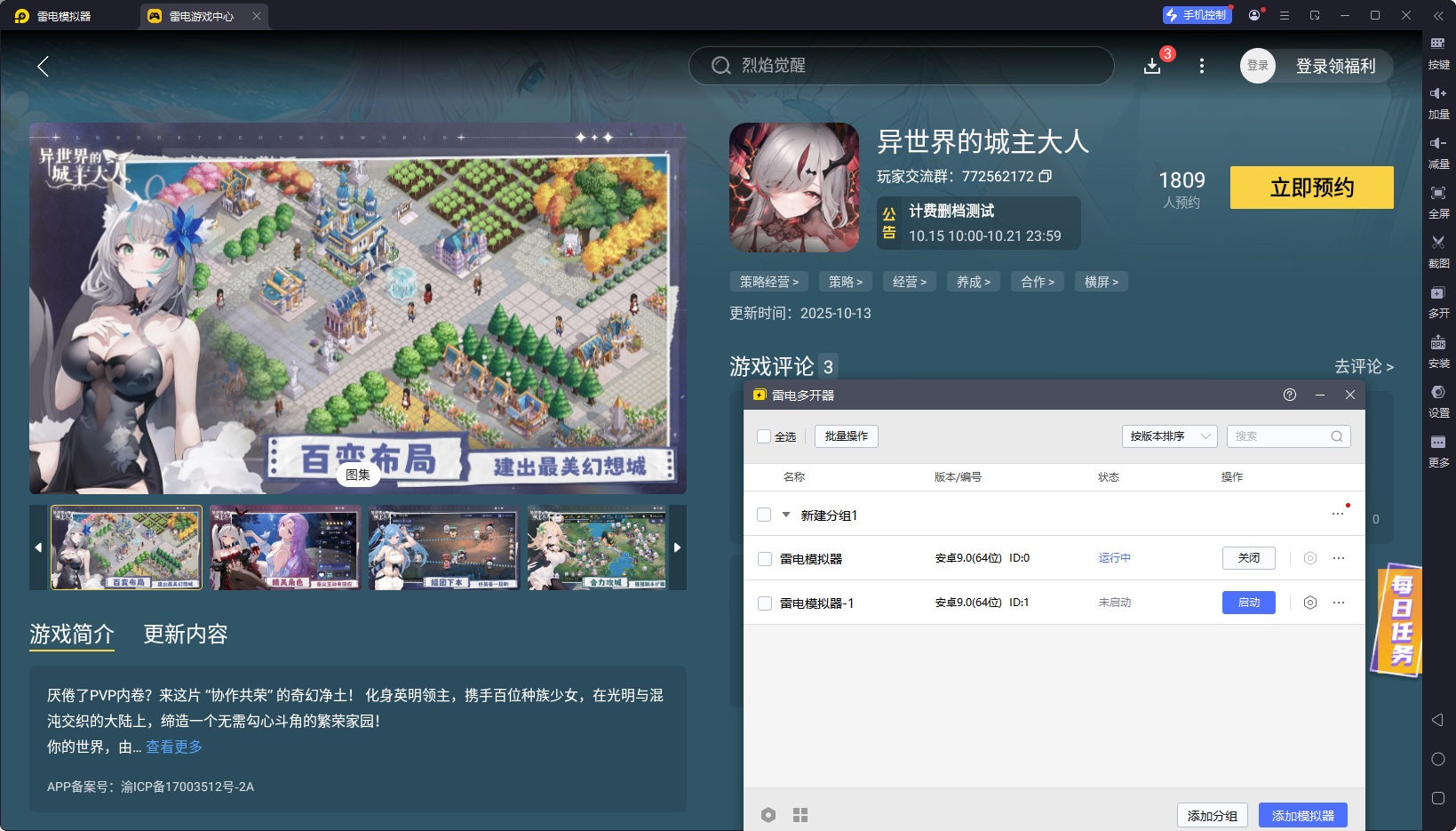Click the 全屏 fullscreen sidebar icon

(x=1438, y=193)
